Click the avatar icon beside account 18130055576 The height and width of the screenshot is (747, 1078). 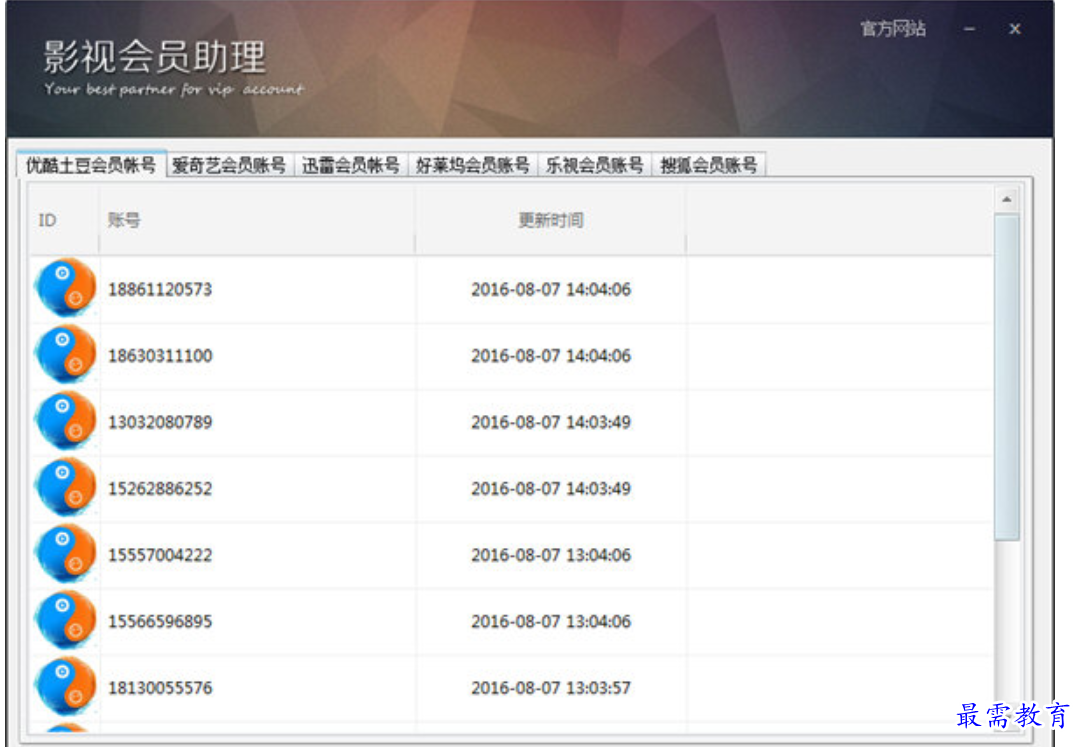65,687
